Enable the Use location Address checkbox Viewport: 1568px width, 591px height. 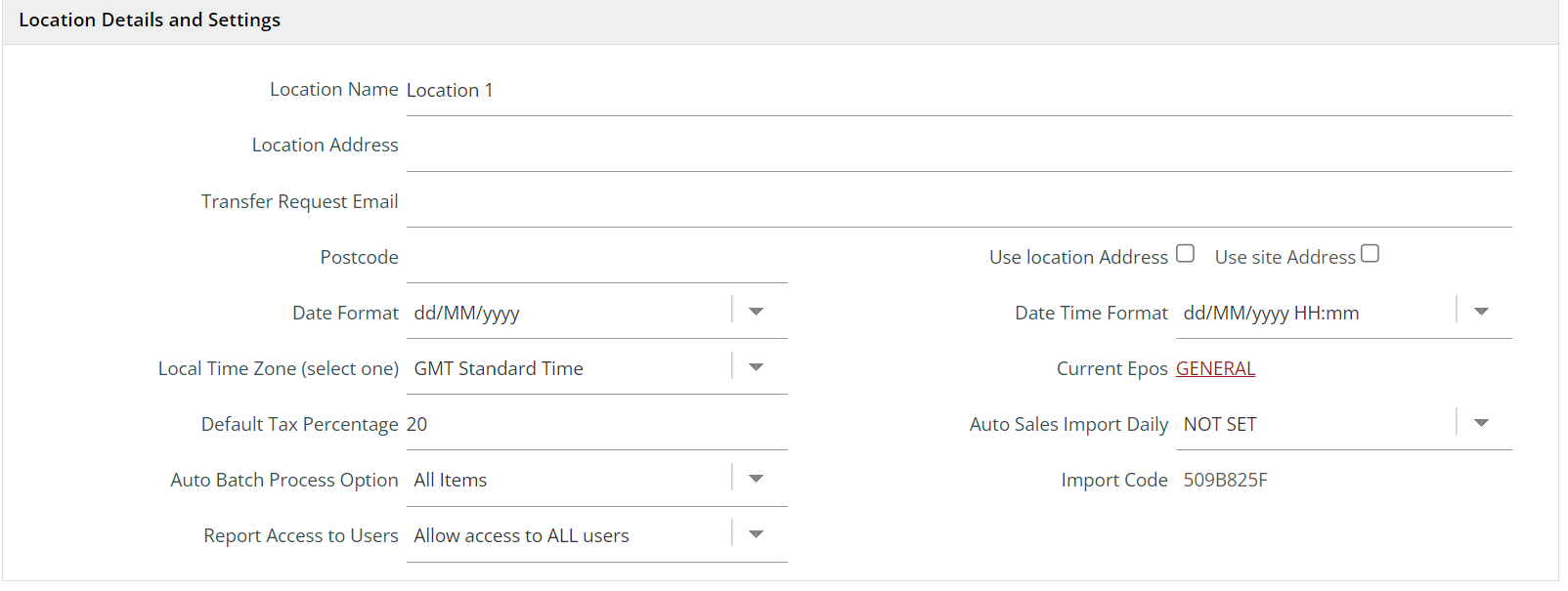[x=1185, y=254]
